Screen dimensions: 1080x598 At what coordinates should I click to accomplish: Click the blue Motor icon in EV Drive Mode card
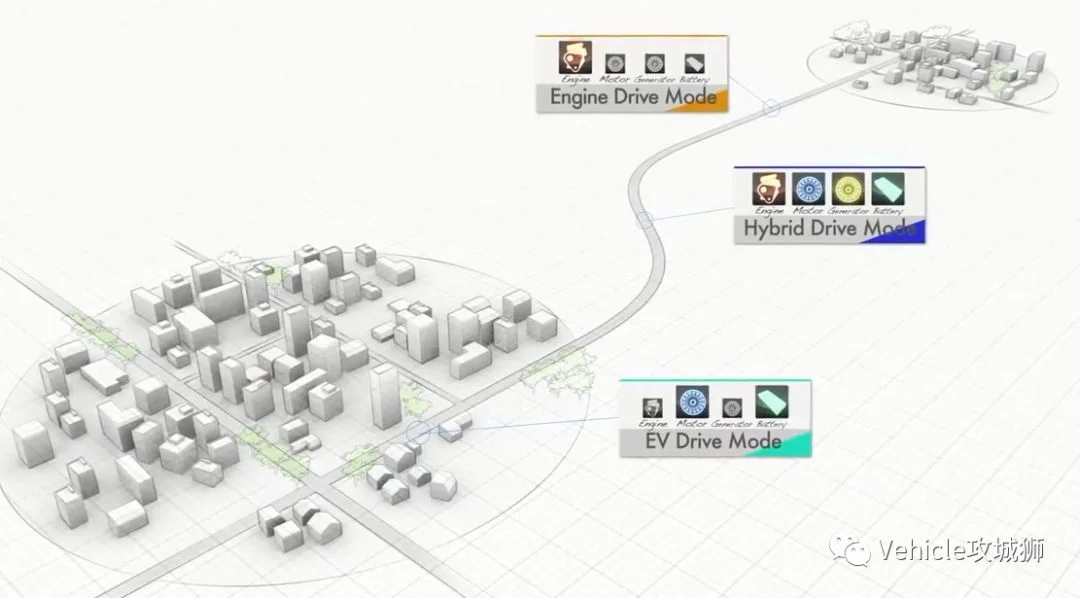[692, 402]
